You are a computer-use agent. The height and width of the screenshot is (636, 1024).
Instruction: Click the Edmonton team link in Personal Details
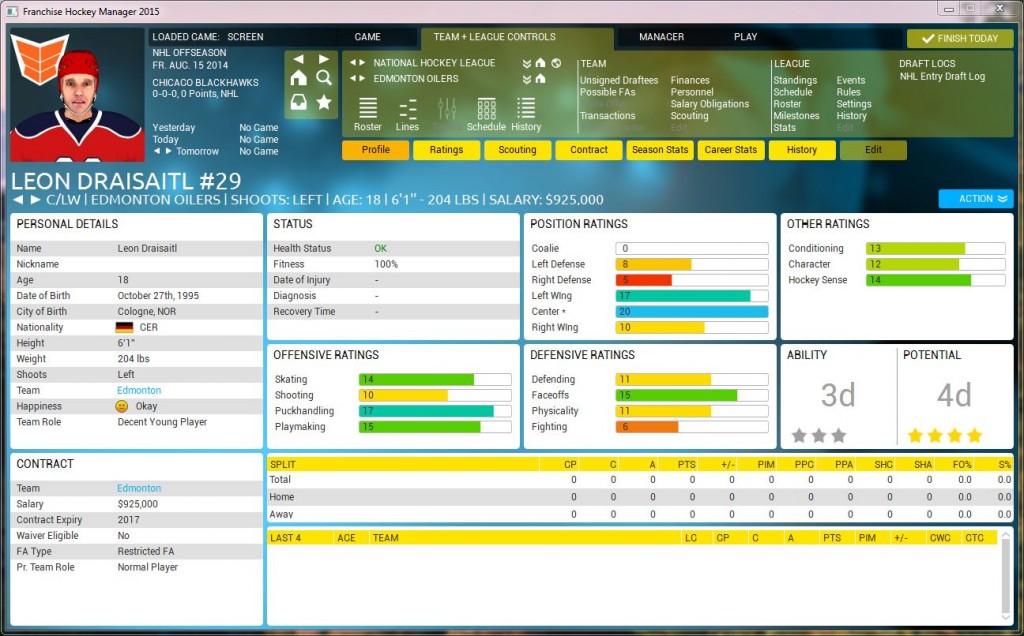point(139,390)
